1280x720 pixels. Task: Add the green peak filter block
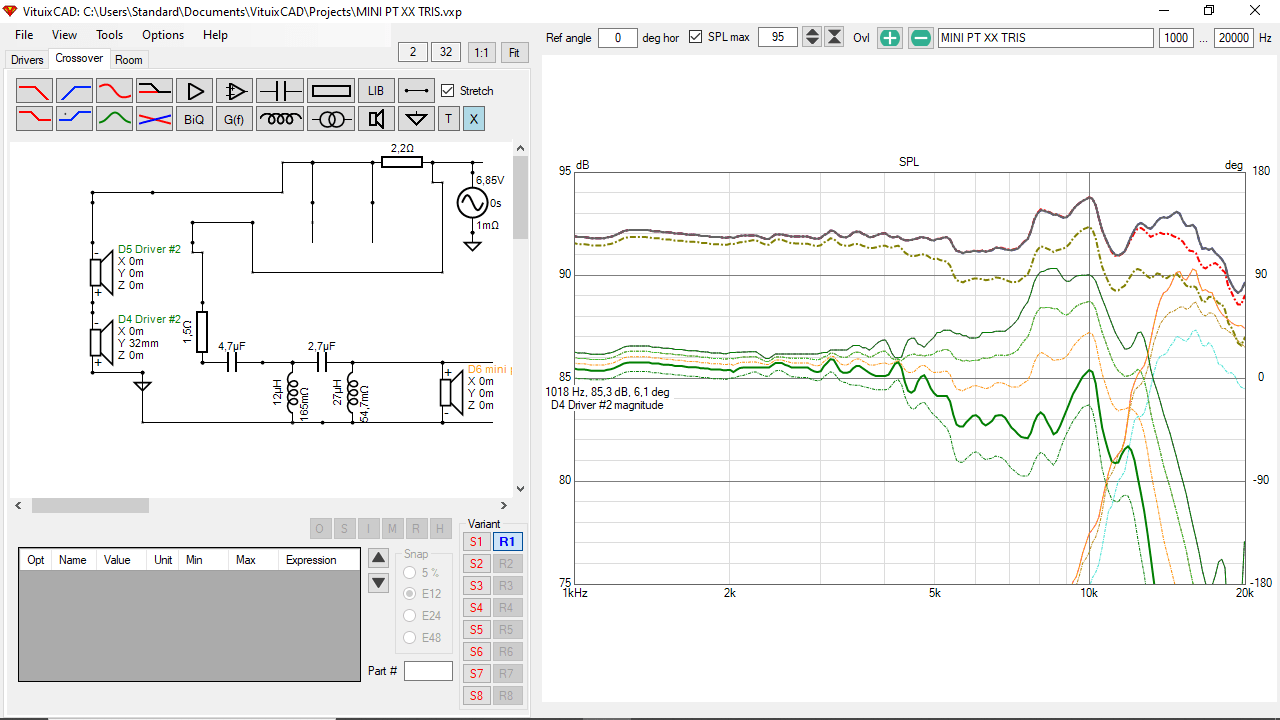tap(114, 119)
